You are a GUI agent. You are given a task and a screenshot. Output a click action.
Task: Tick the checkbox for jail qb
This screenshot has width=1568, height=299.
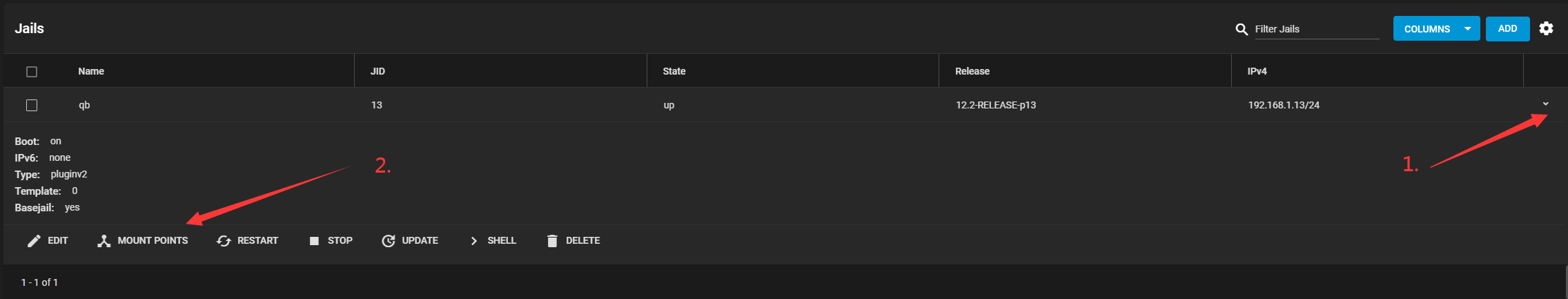pyautogui.click(x=32, y=105)
